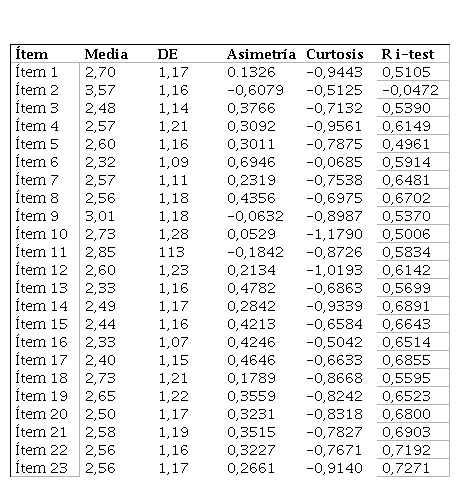460x482 pixels.
Task: Click the Media column header
Action: (106, 54)
